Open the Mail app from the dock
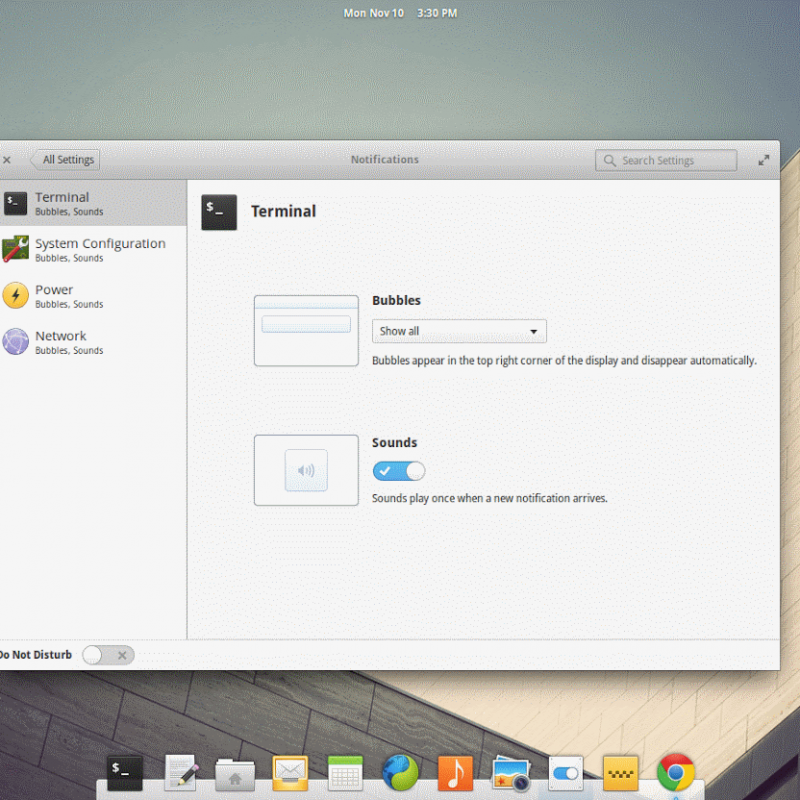 (290, 770)
